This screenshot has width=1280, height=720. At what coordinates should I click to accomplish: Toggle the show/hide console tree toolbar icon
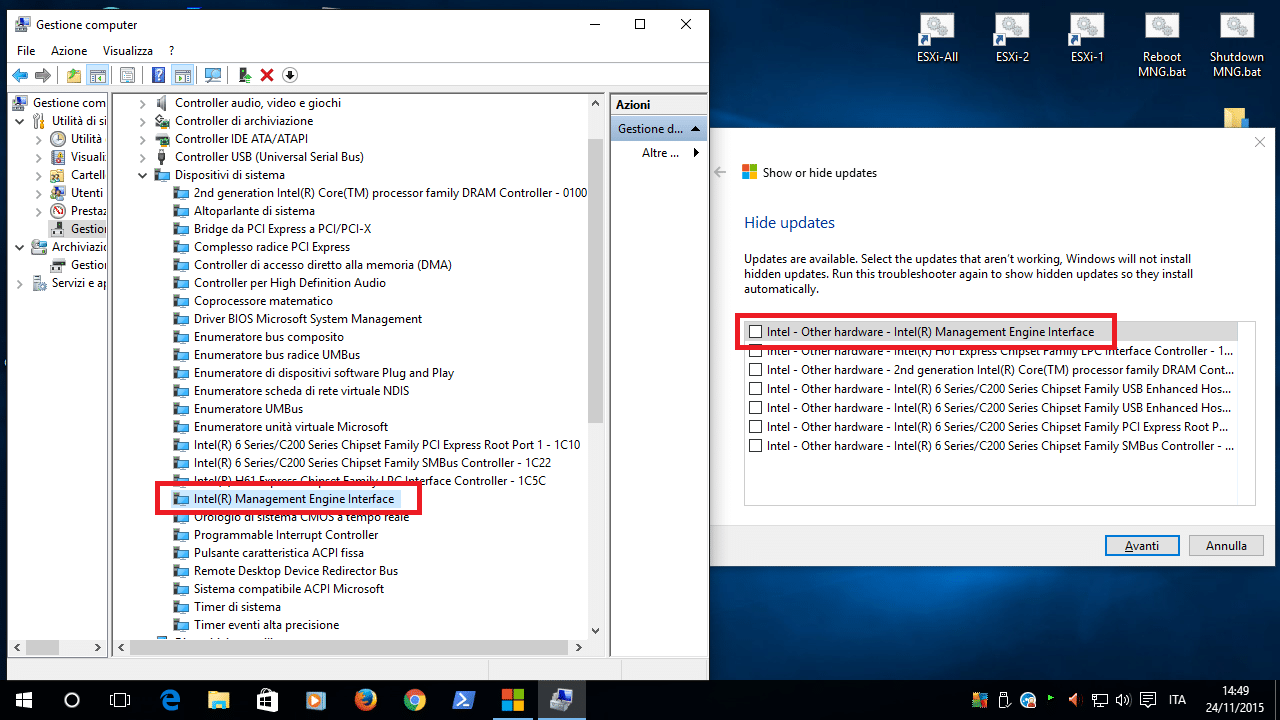98,75
